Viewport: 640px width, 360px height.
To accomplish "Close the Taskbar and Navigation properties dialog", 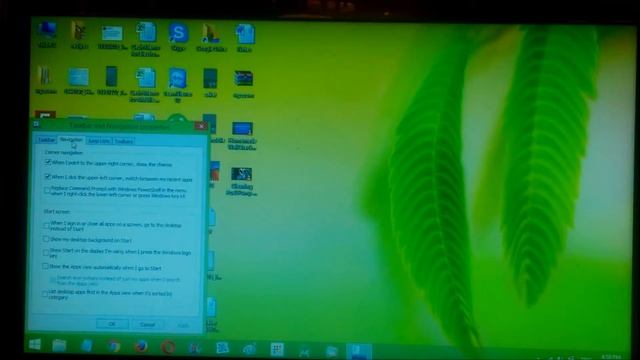I will (x=201, y=126).
